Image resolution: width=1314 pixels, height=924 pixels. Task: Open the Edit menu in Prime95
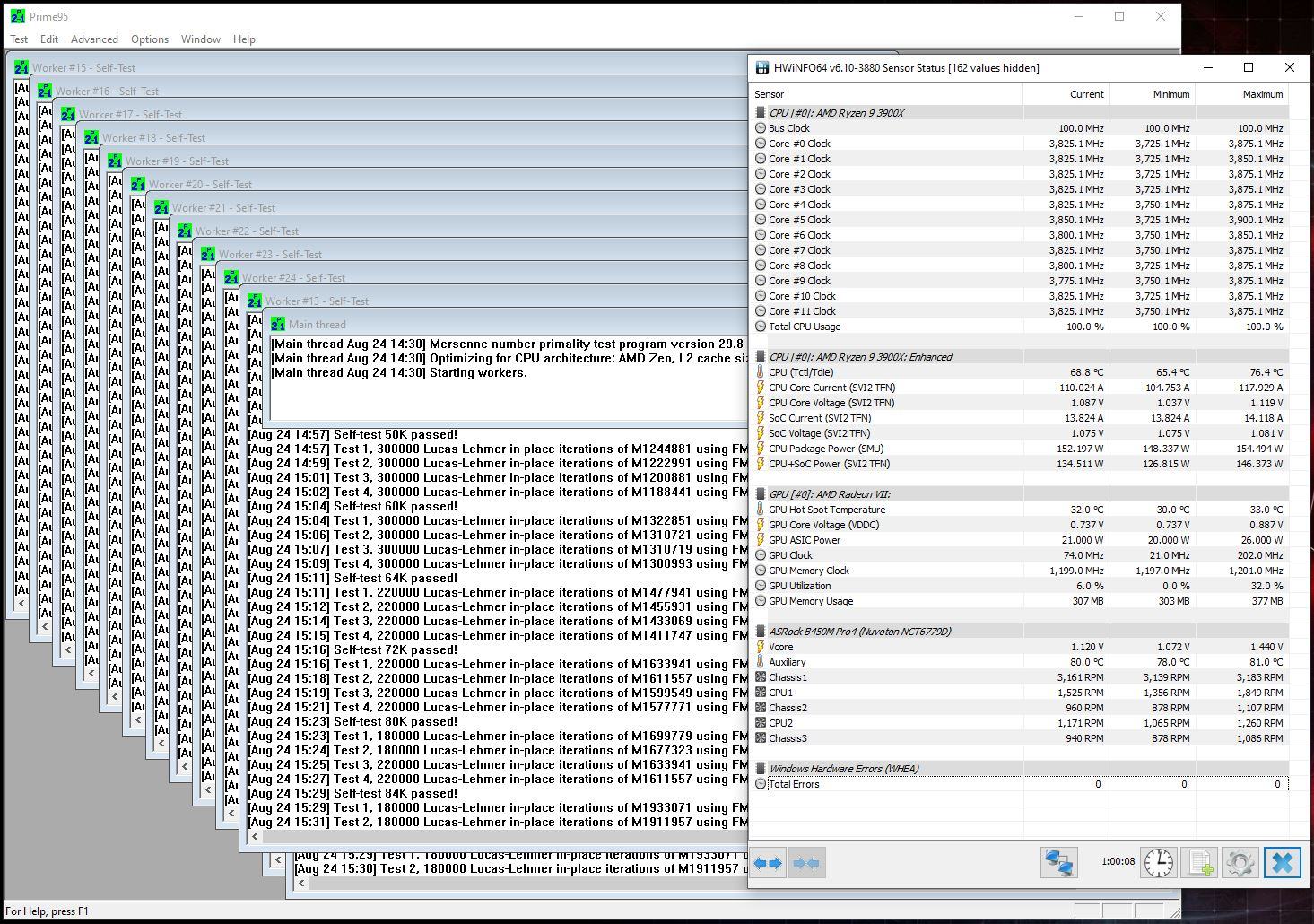(49, 39)
